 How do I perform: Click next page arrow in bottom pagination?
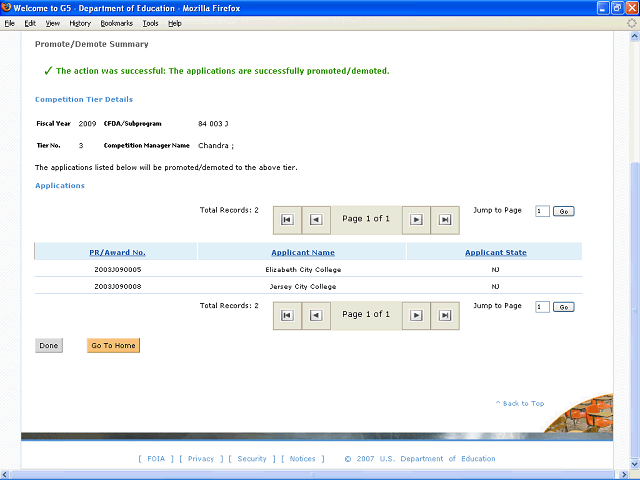[x=416, y=316]
